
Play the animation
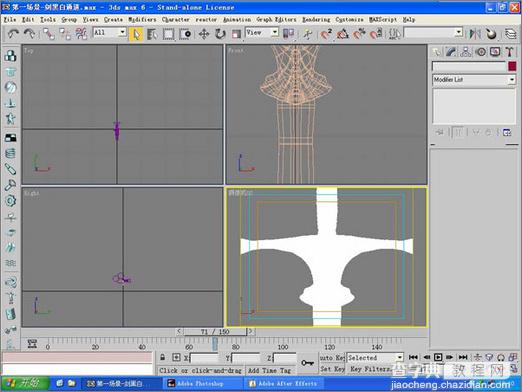pyautogui.click(x=438, y=357)
